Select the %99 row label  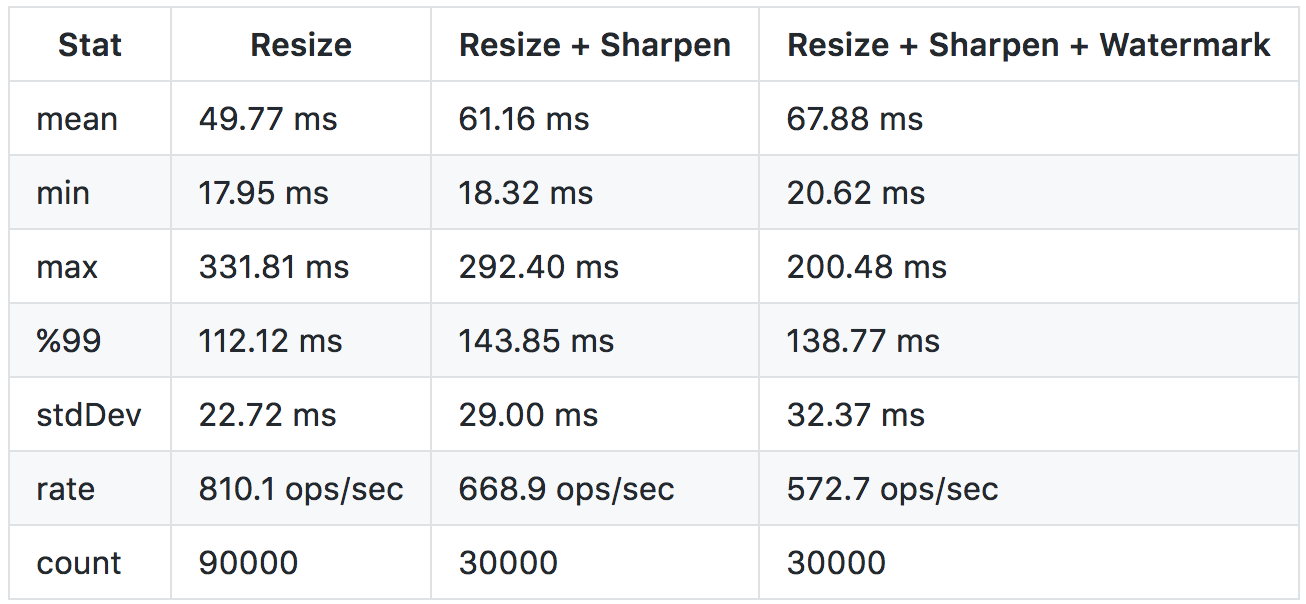[69, 341]
